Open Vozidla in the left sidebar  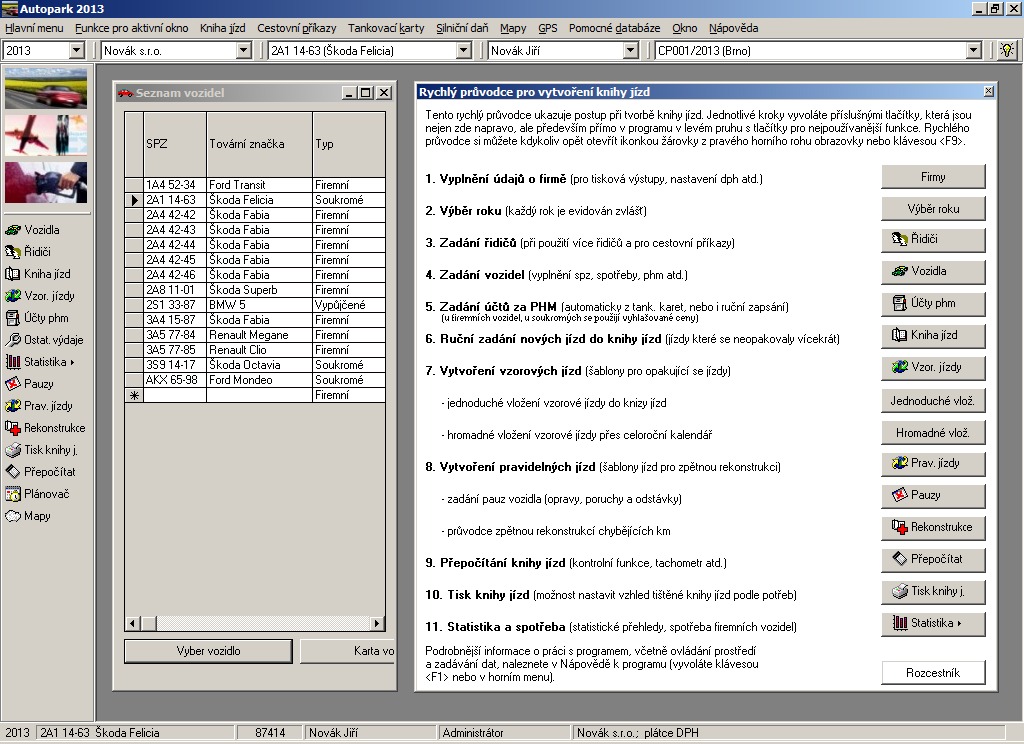pos(41,230)
